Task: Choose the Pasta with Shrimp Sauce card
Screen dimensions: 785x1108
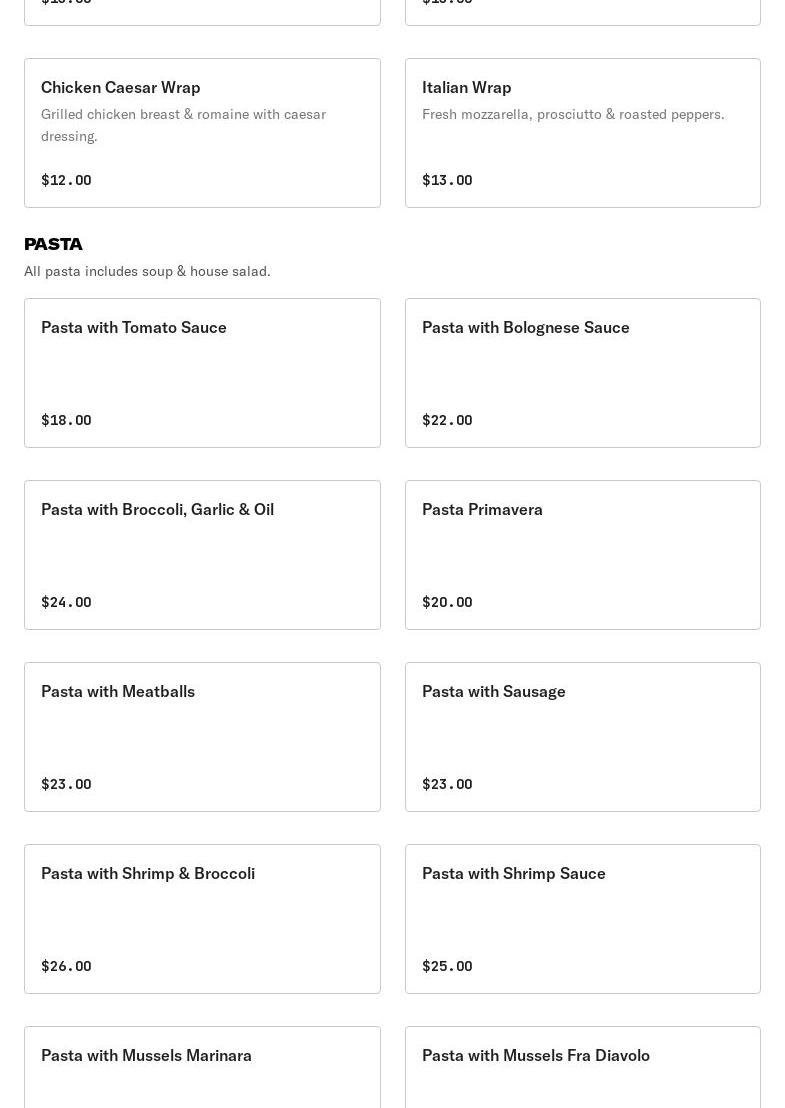Action: point(582,918)
